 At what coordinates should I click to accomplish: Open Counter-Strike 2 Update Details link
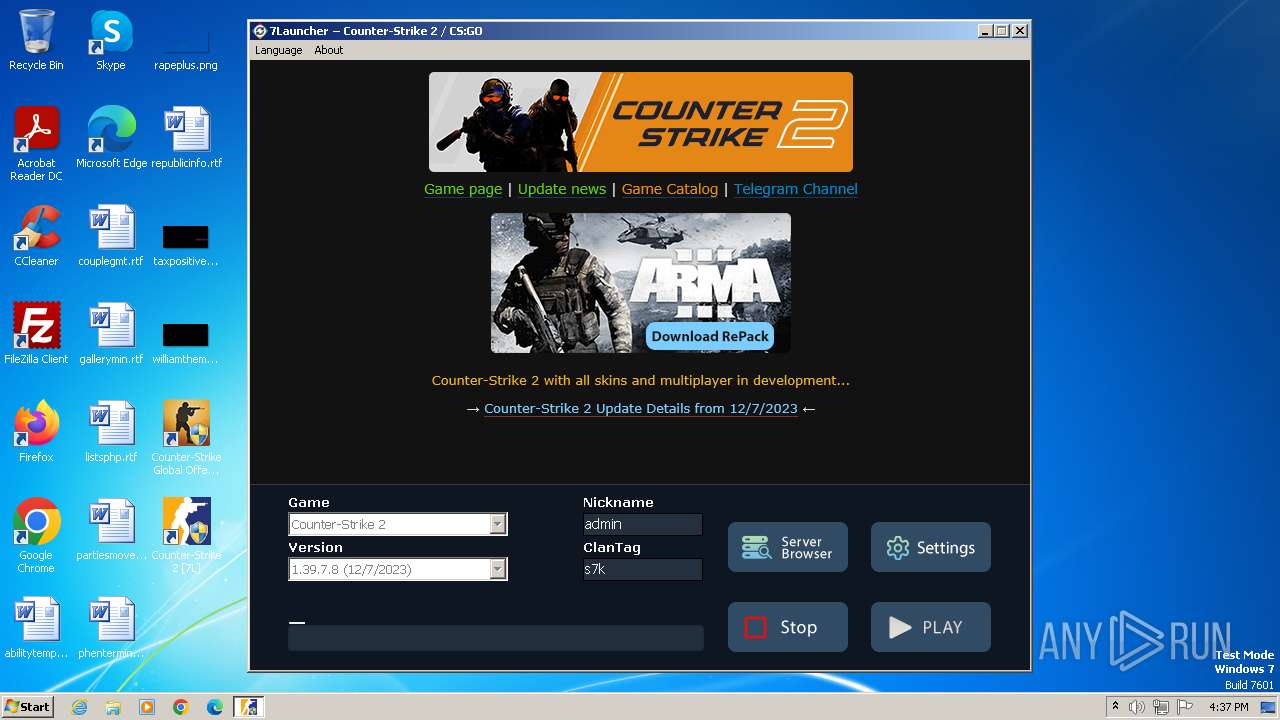click(641, 408)
